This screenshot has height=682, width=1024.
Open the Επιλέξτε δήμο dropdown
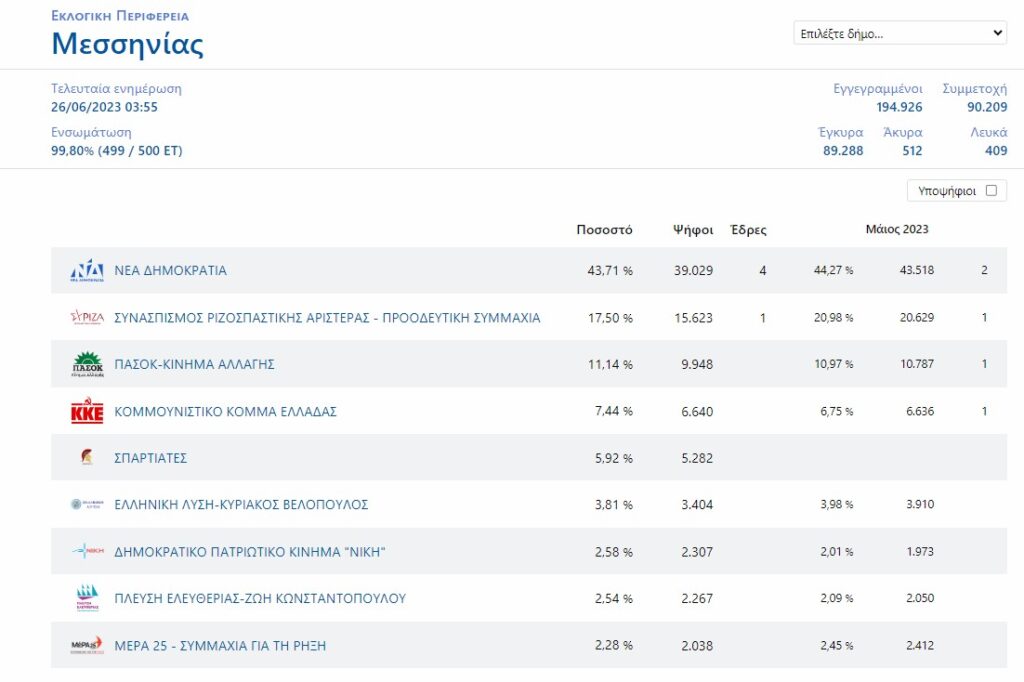point(900,33)
